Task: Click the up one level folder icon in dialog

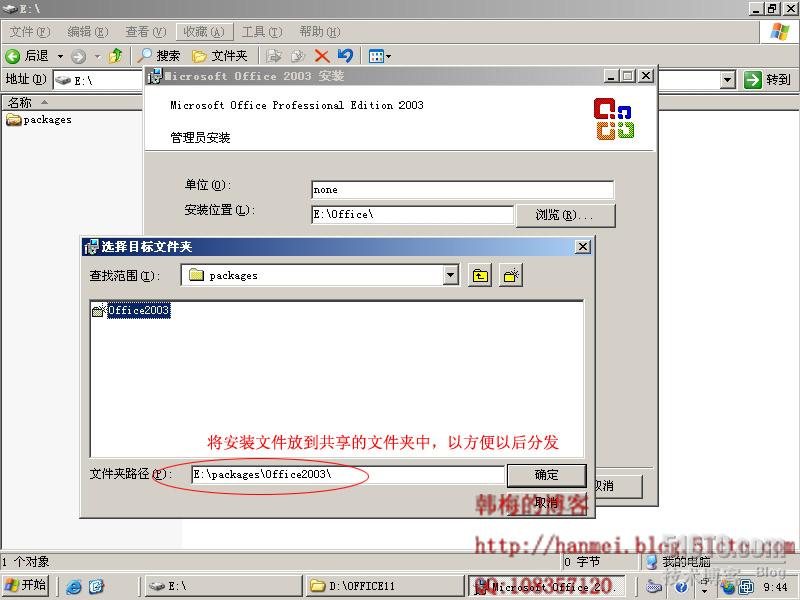Action: [x=480, y=276]
